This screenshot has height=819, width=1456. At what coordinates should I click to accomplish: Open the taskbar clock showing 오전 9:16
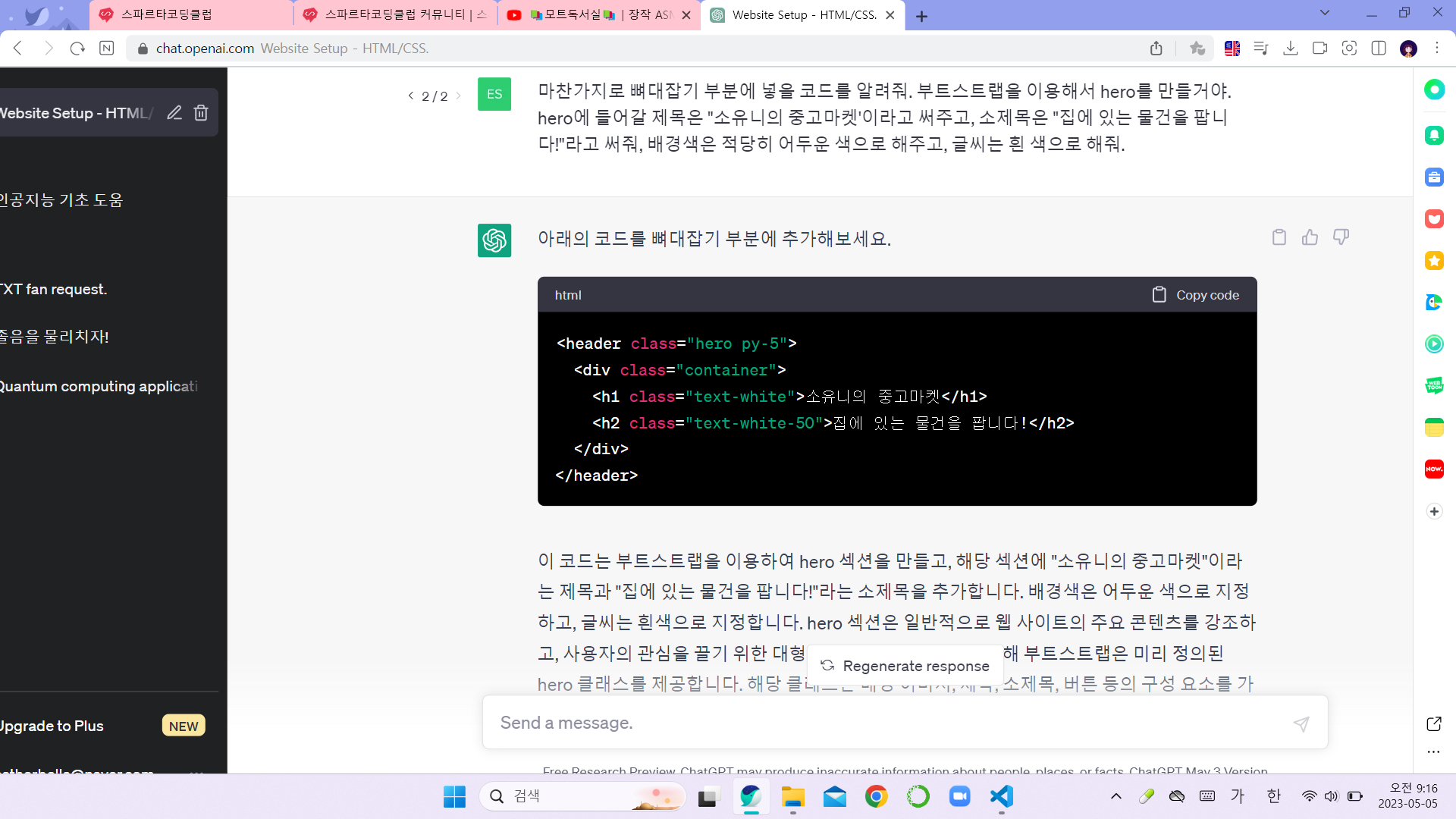pos(1407,796)
